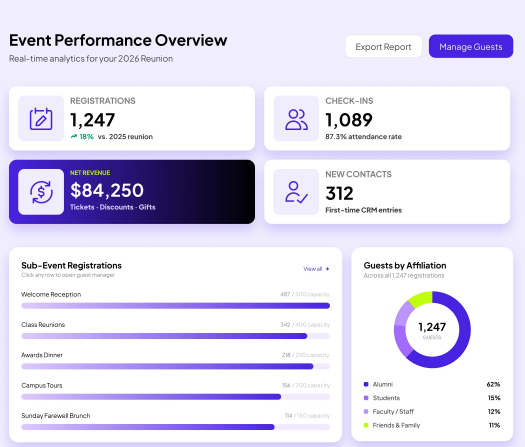Click the Sub-Event Registrations heading
The image size is (525, 447).
(71, 266)
